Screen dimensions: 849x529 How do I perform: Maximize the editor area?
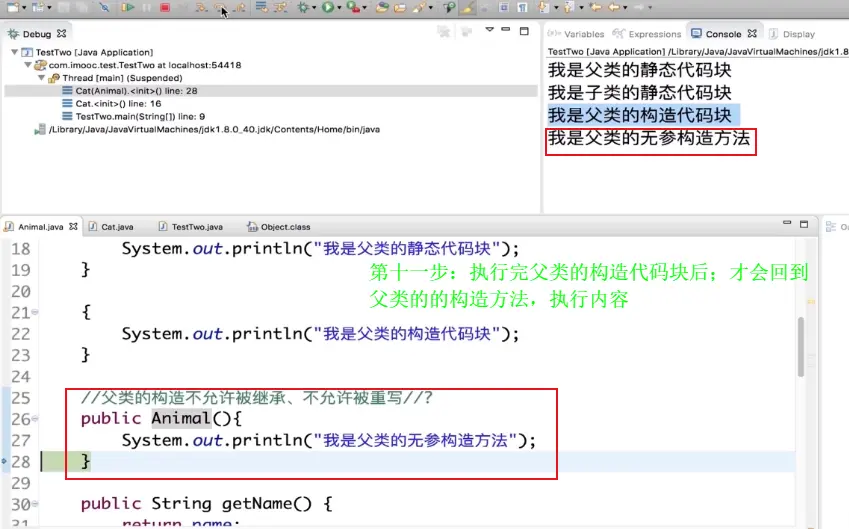click(804, 224)
